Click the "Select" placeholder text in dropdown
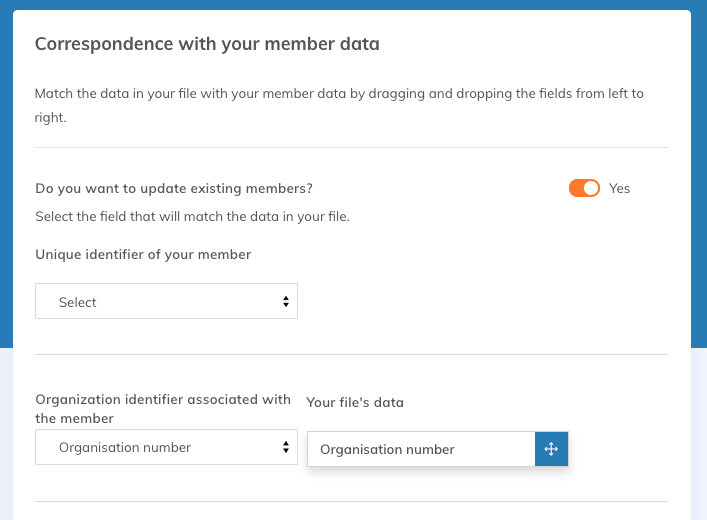 [x=77, y=302]
